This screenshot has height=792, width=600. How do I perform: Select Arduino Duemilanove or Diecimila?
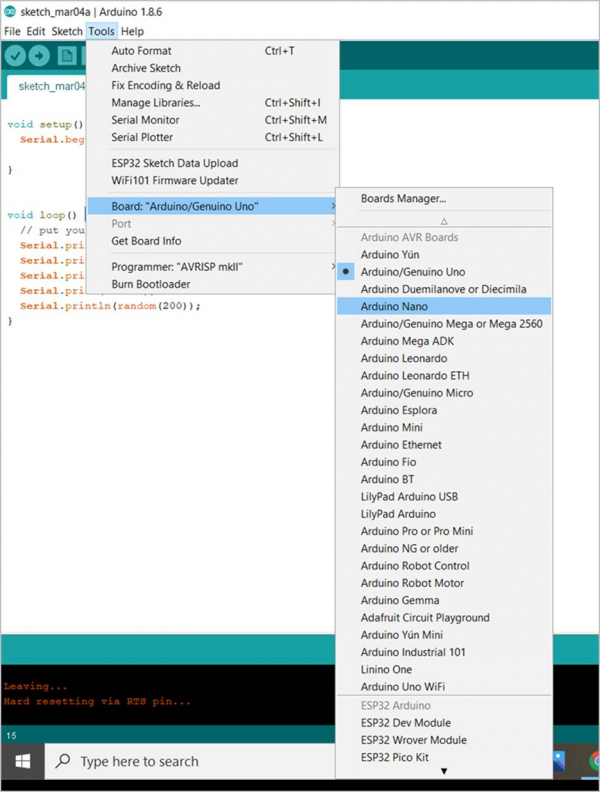444,289
